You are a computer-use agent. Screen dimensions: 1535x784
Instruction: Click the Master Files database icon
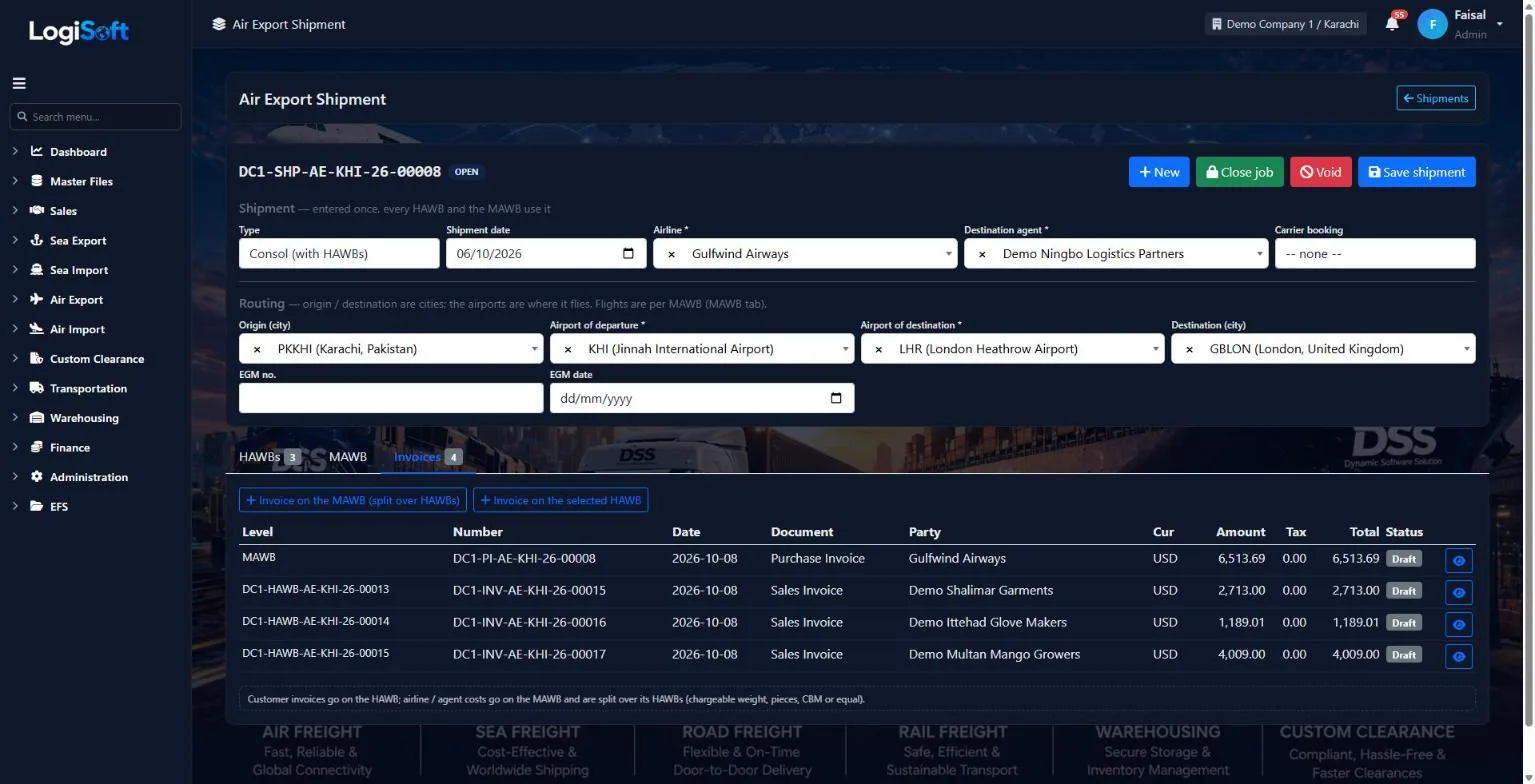[37, 181]
